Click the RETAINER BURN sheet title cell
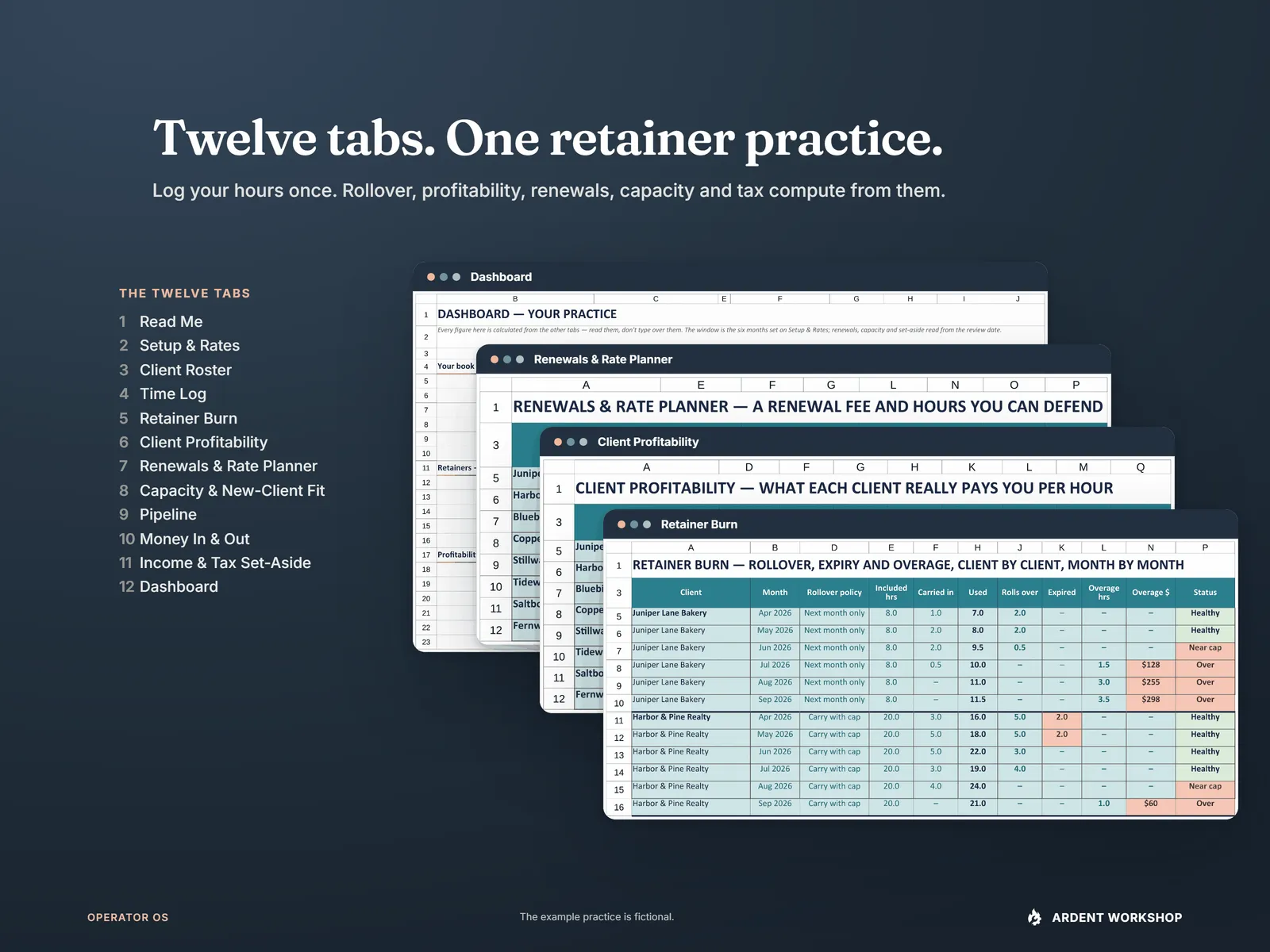This screenshot has height=952, width=1270. click(933, 565)
